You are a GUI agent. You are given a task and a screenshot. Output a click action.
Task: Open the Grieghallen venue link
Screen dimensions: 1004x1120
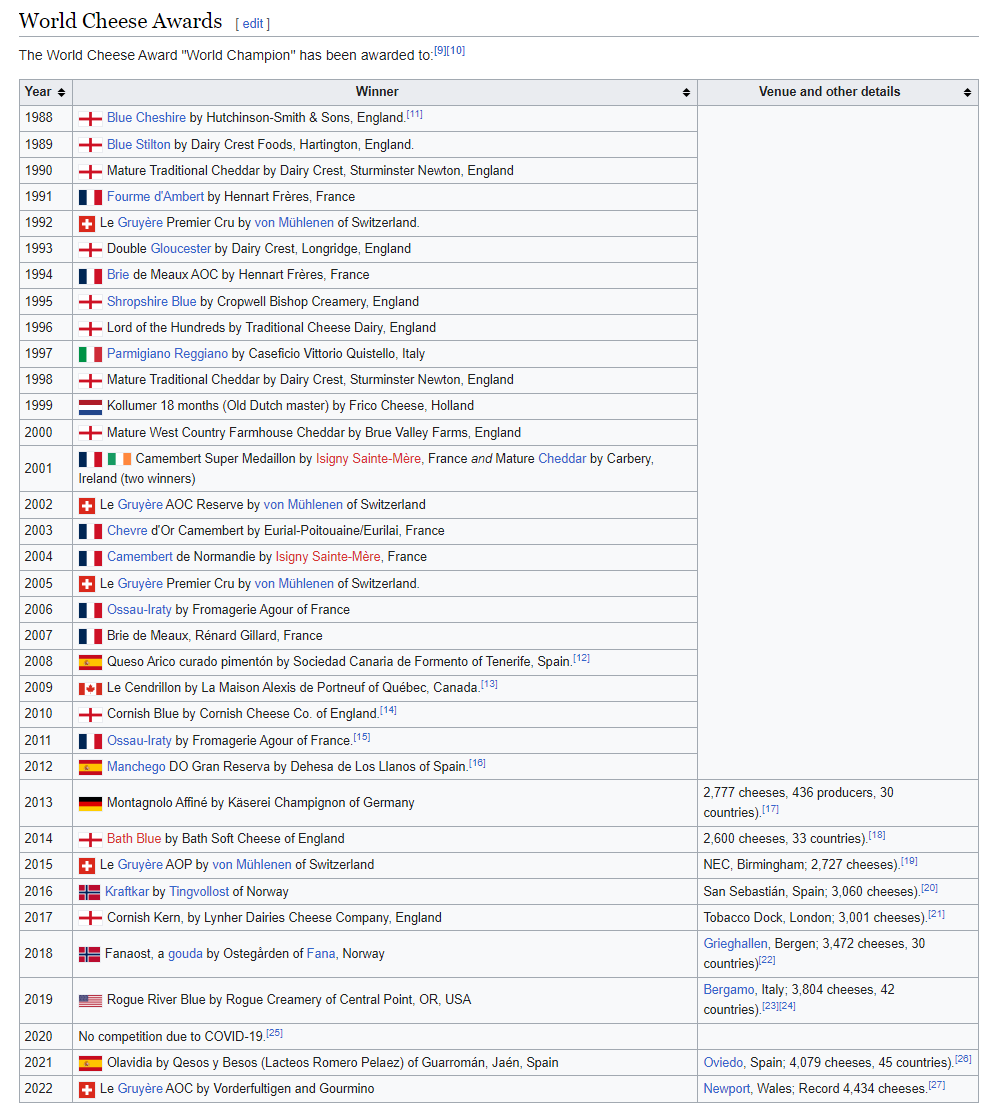[736, 944]
